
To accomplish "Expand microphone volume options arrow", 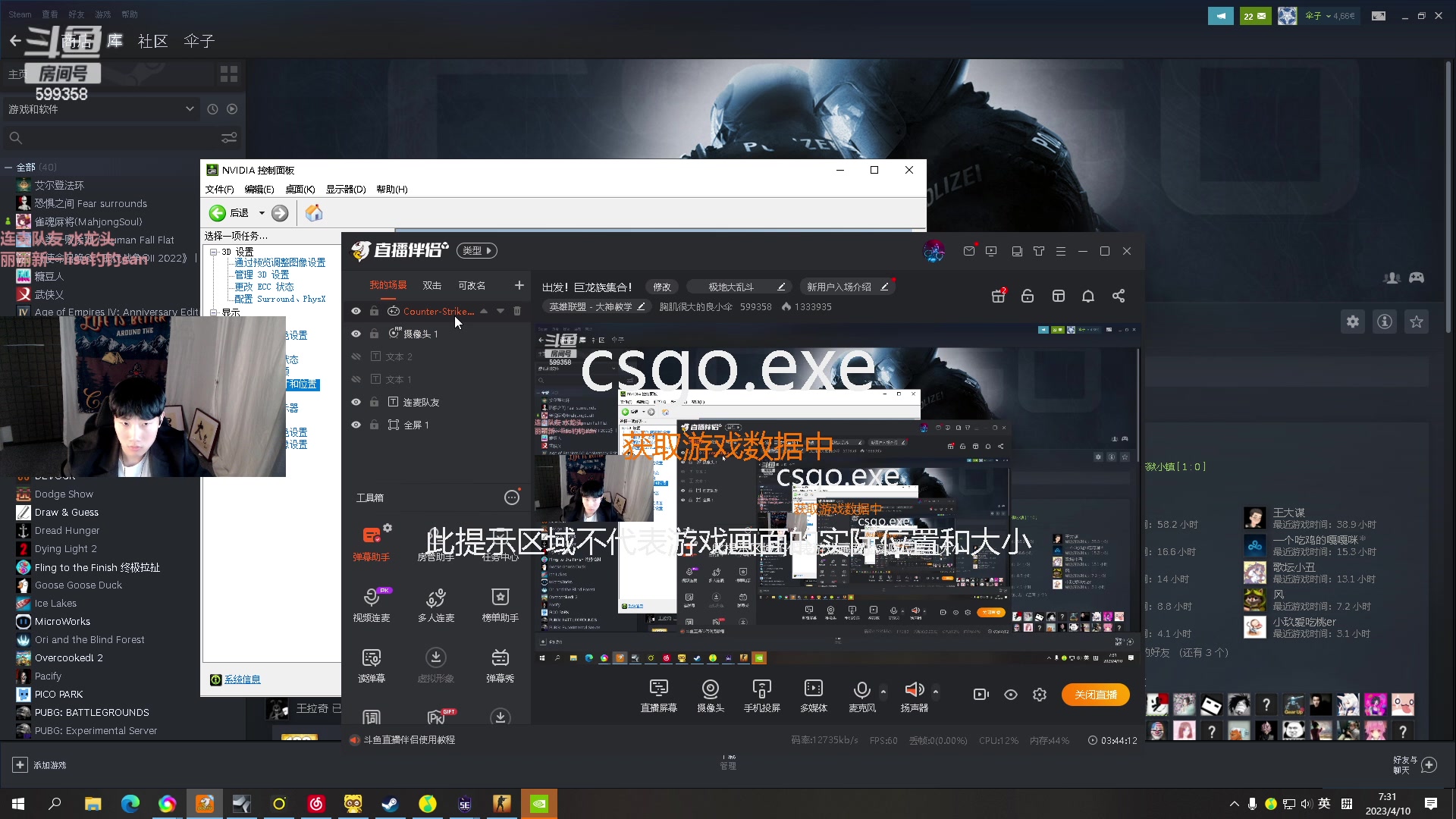I will coord(883,691).
